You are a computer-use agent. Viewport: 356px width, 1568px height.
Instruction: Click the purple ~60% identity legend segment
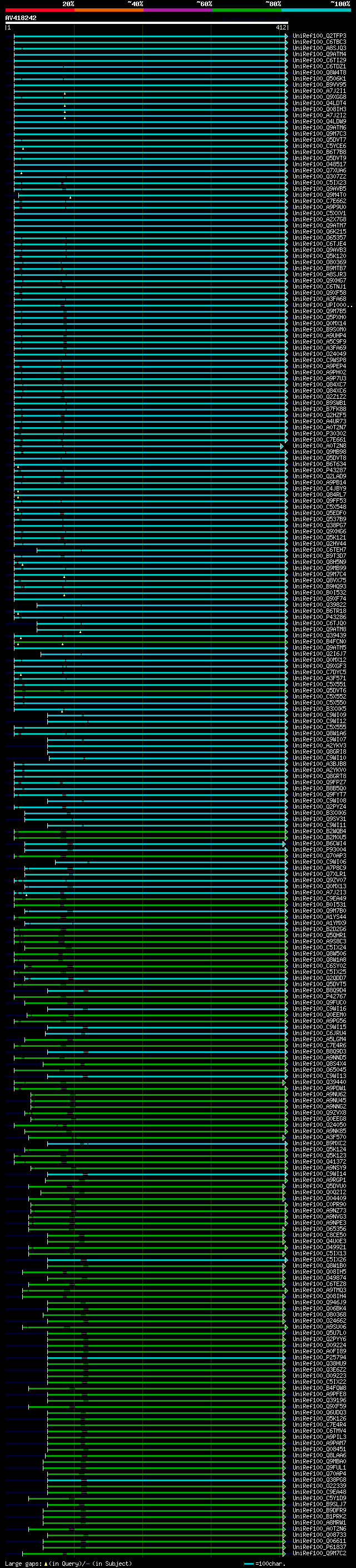tap(177, 10)
